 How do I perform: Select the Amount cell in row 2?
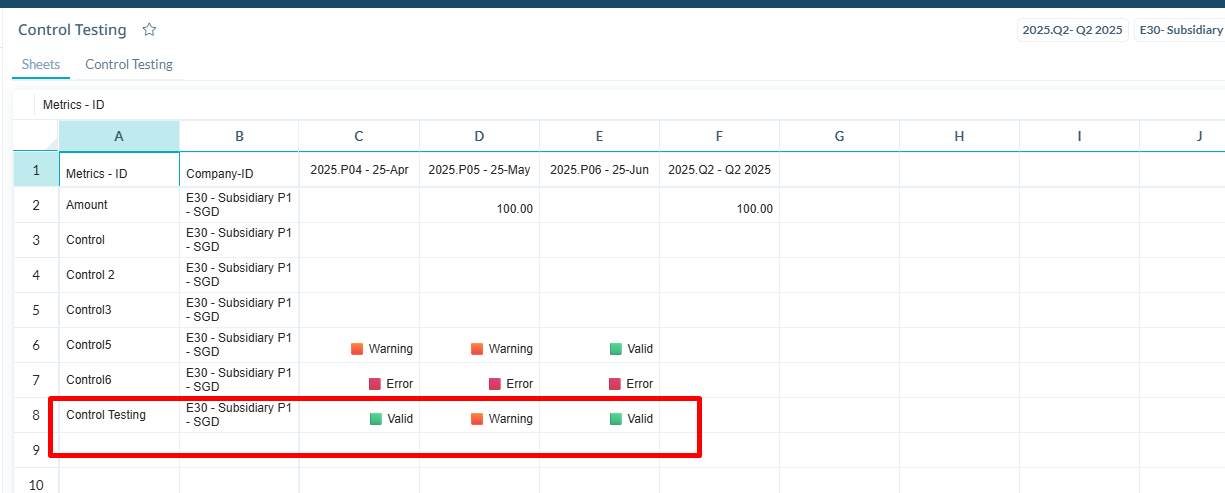click(x=119, y=205)
